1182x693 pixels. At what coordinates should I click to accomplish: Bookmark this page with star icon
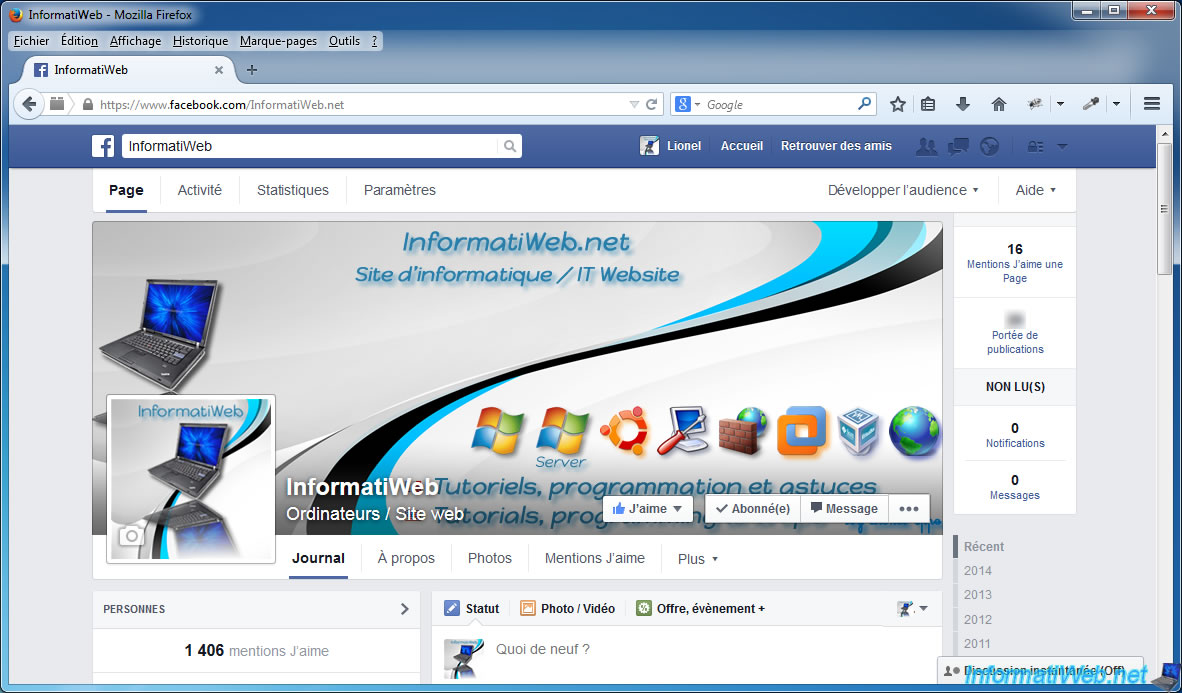pyautogui.click(x=897, y=104)
